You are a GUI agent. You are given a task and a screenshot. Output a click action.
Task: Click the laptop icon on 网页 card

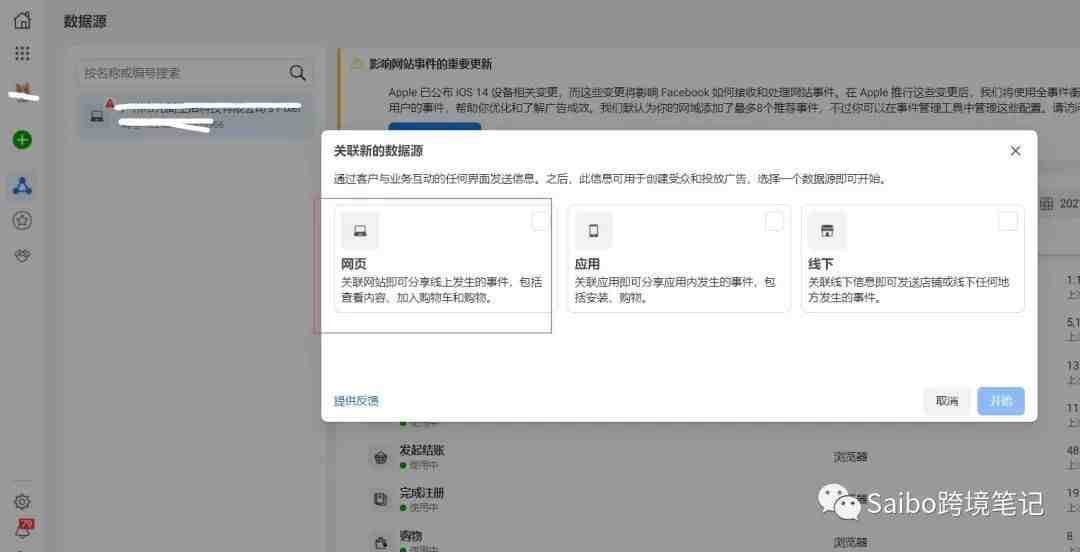pos(360,231)
